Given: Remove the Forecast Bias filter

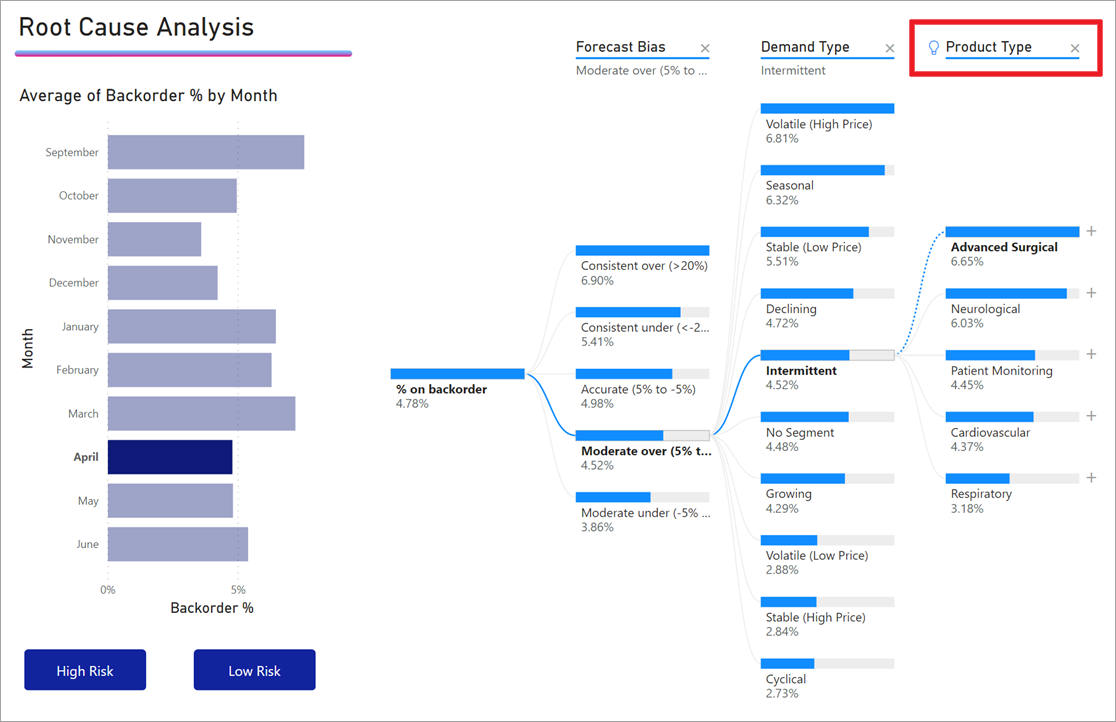Looking at the screenshot, I should click(x=706, y=47).
